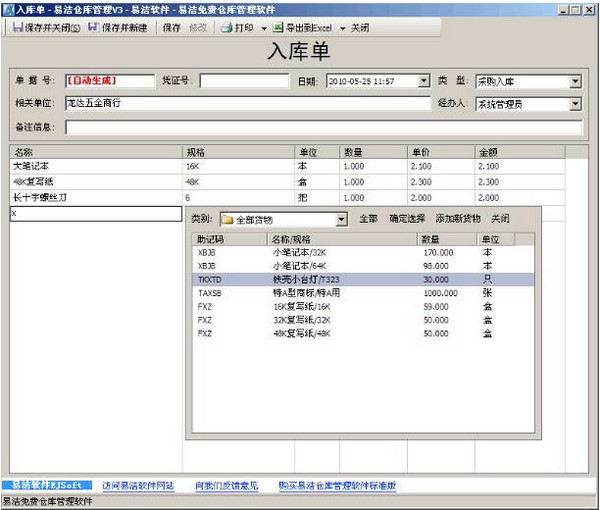Viewport: 600px width, 510px height.
Task: Minimize the 入库单 window
Action: coord(563,10)
